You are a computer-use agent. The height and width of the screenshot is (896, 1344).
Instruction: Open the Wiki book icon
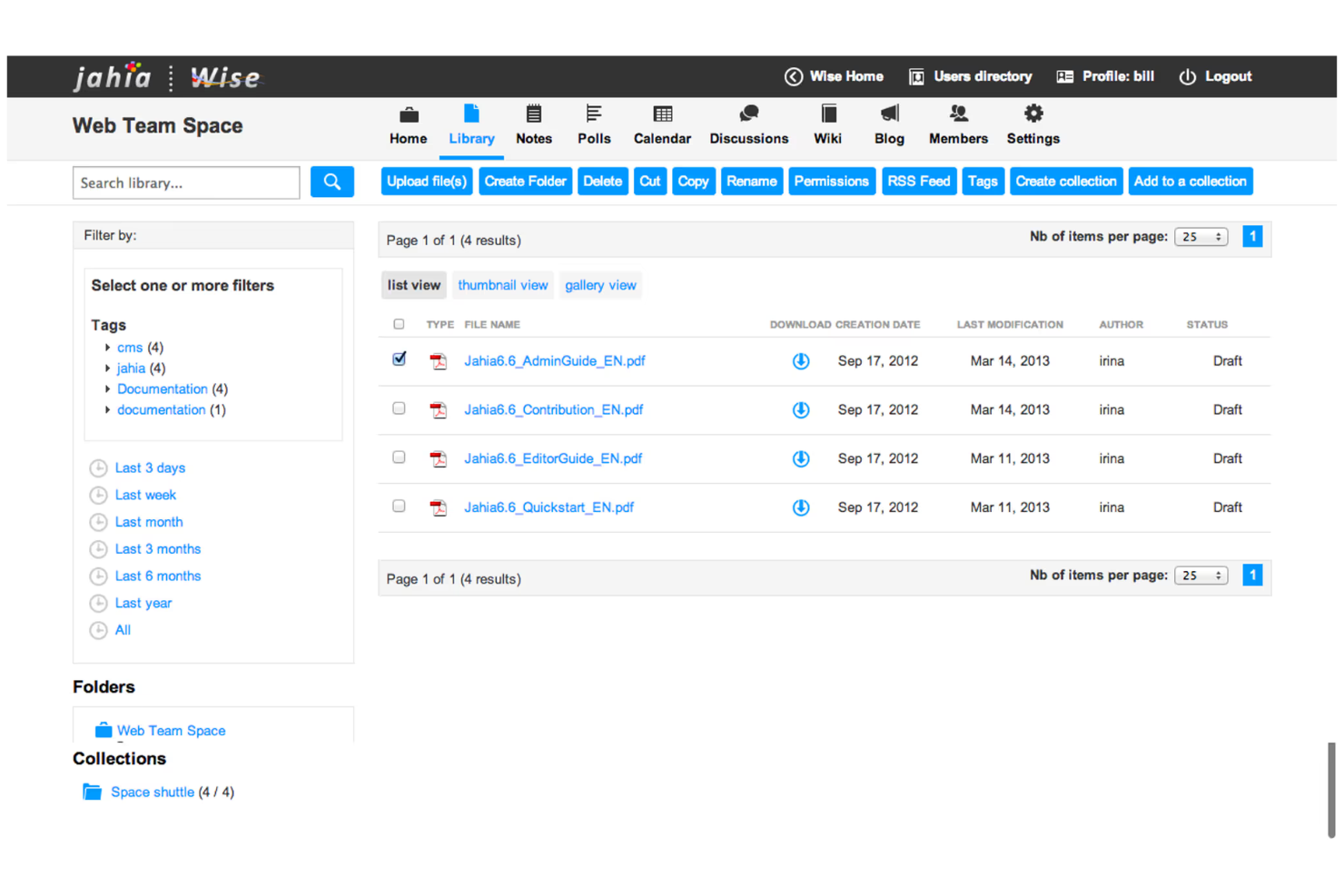(828, 113)
